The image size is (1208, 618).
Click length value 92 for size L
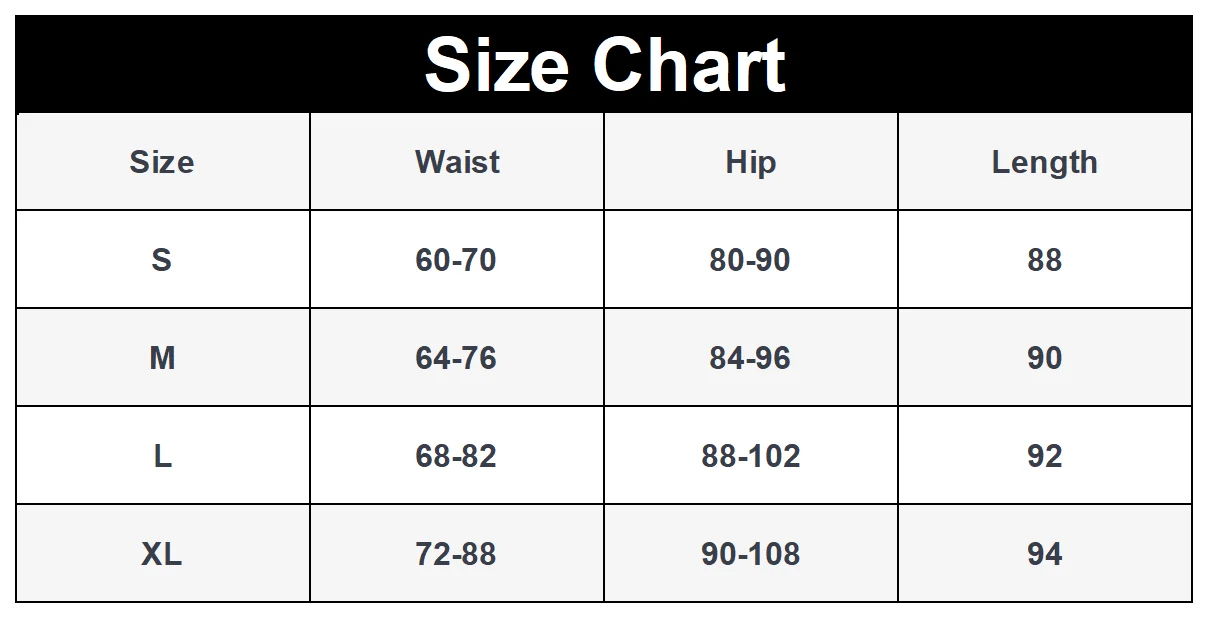[x=1044, y=456]
